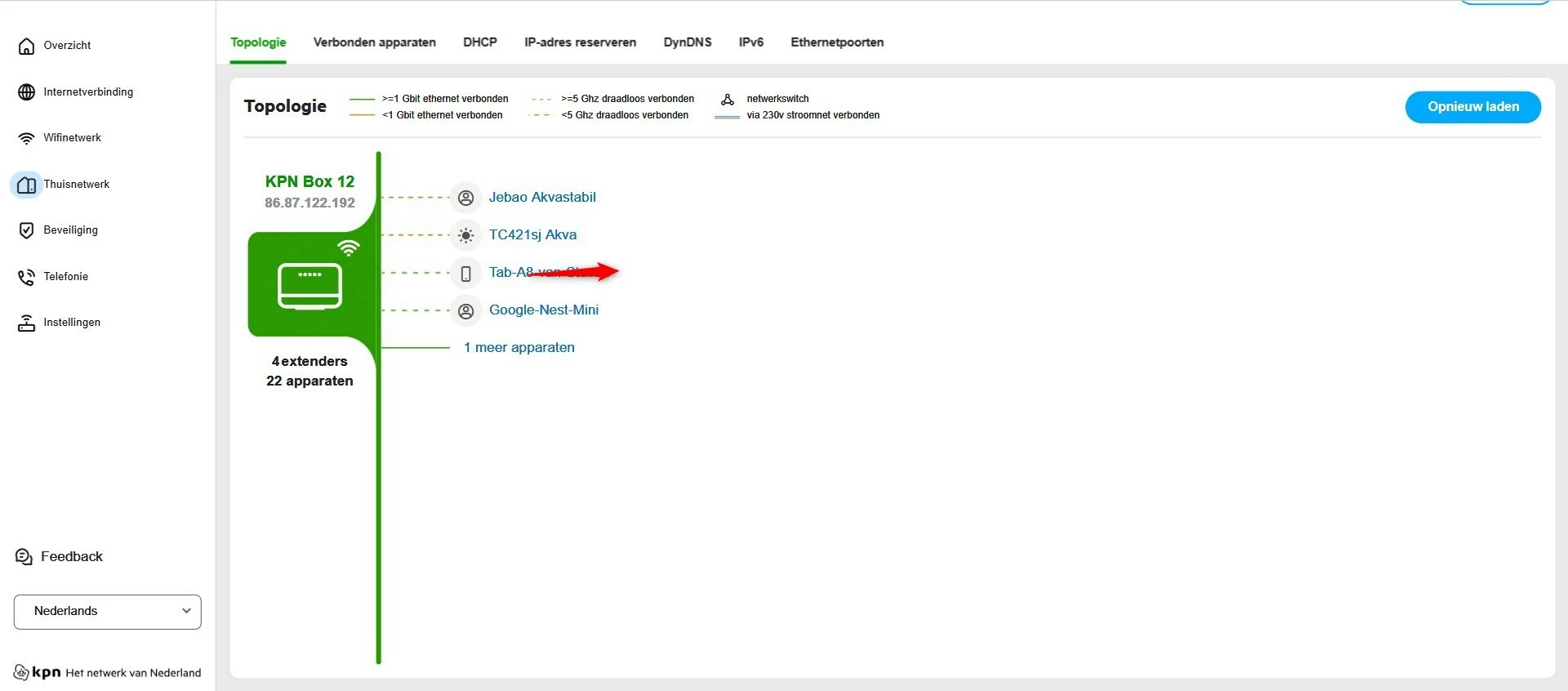Click the Google-Nest-Mini device icon
Screen dimensions: 1568x691
465,310
